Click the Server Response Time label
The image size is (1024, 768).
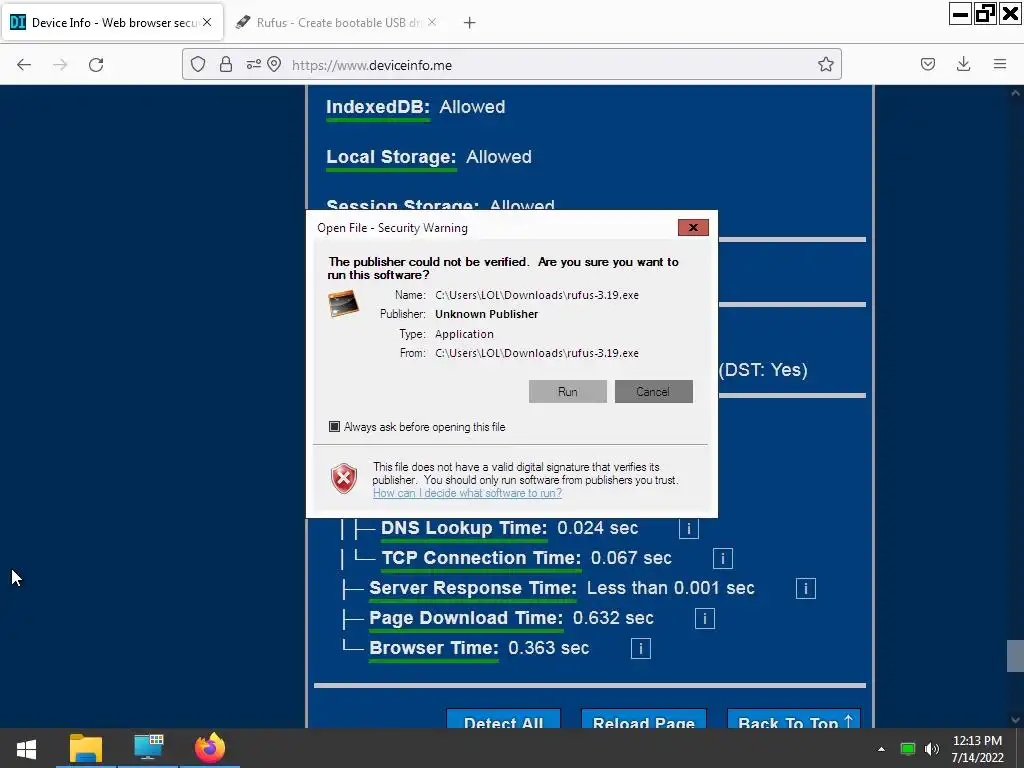pyautogui.click(x=473, y=588)
